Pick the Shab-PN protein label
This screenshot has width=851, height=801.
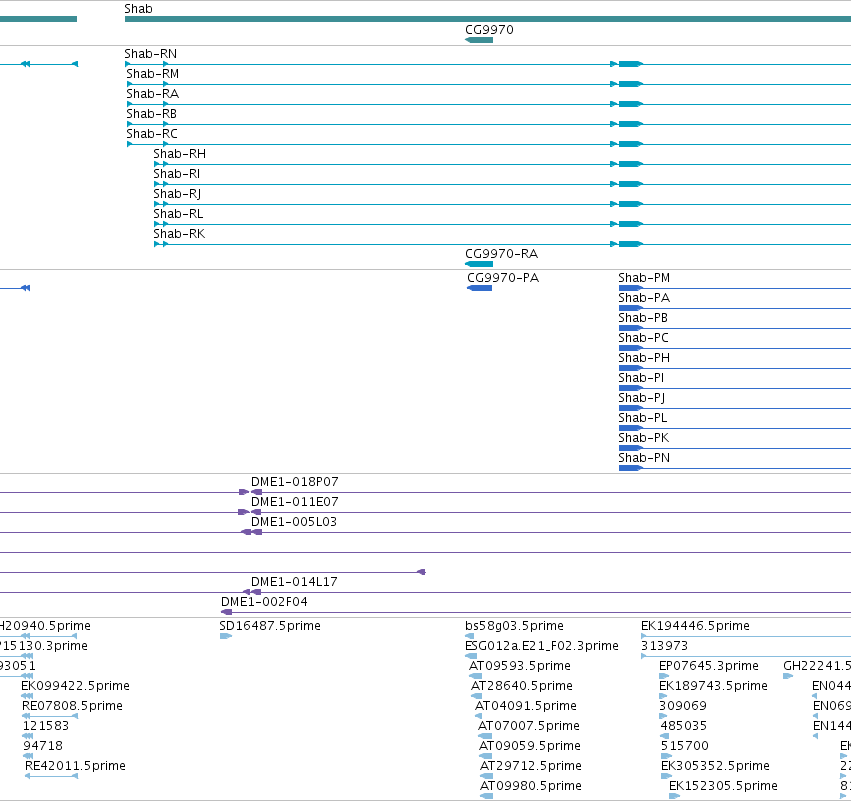[644, 458]
